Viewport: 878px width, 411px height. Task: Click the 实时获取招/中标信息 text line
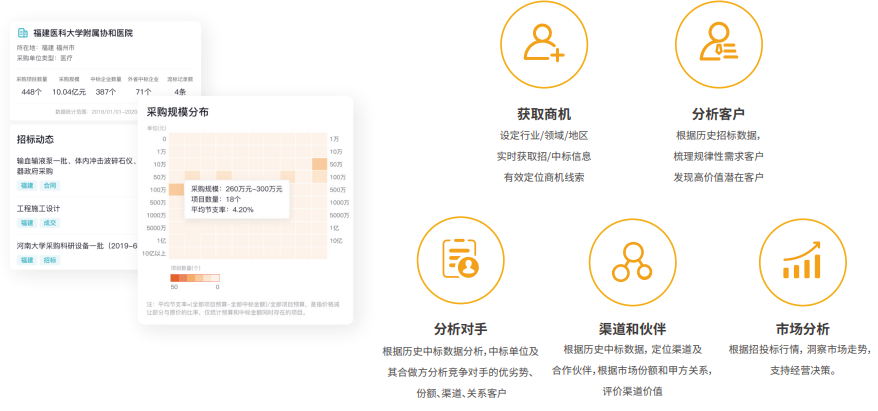(x=544, y=156)
